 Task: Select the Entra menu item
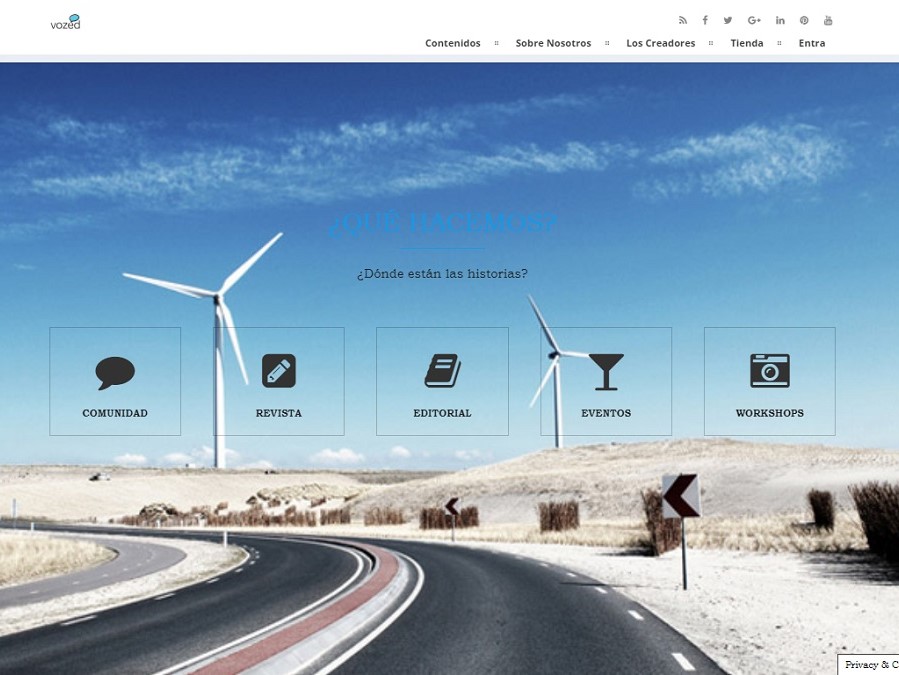point(812,43)
